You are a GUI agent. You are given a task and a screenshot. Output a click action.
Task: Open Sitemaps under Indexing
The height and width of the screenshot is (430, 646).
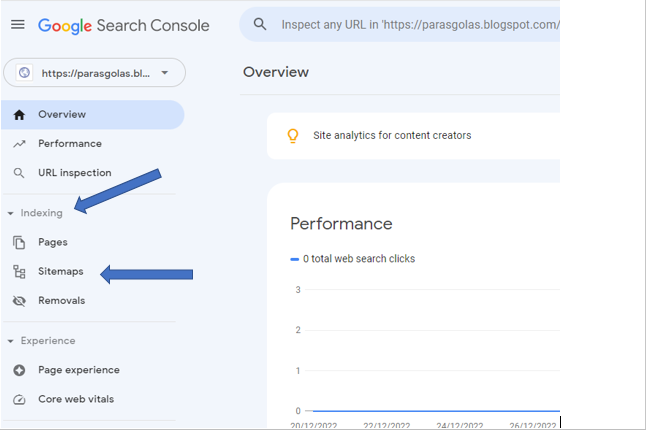click(61, 271)
